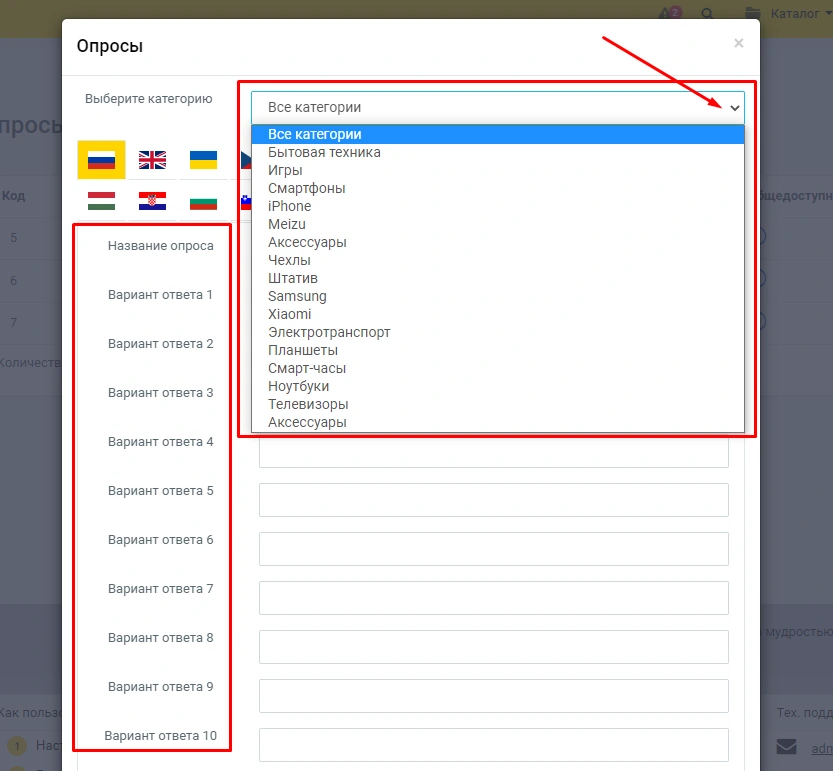Viewport: 833px width, 771px height.
Task: Select the Hungarian flag language
Action: (101, 201)
